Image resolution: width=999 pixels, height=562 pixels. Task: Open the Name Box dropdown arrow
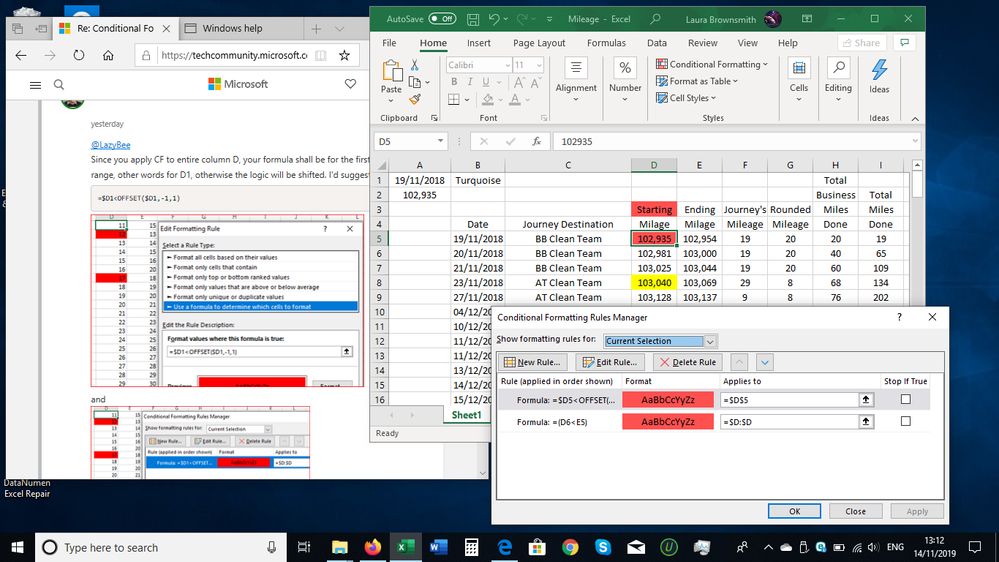click(440, 141)
